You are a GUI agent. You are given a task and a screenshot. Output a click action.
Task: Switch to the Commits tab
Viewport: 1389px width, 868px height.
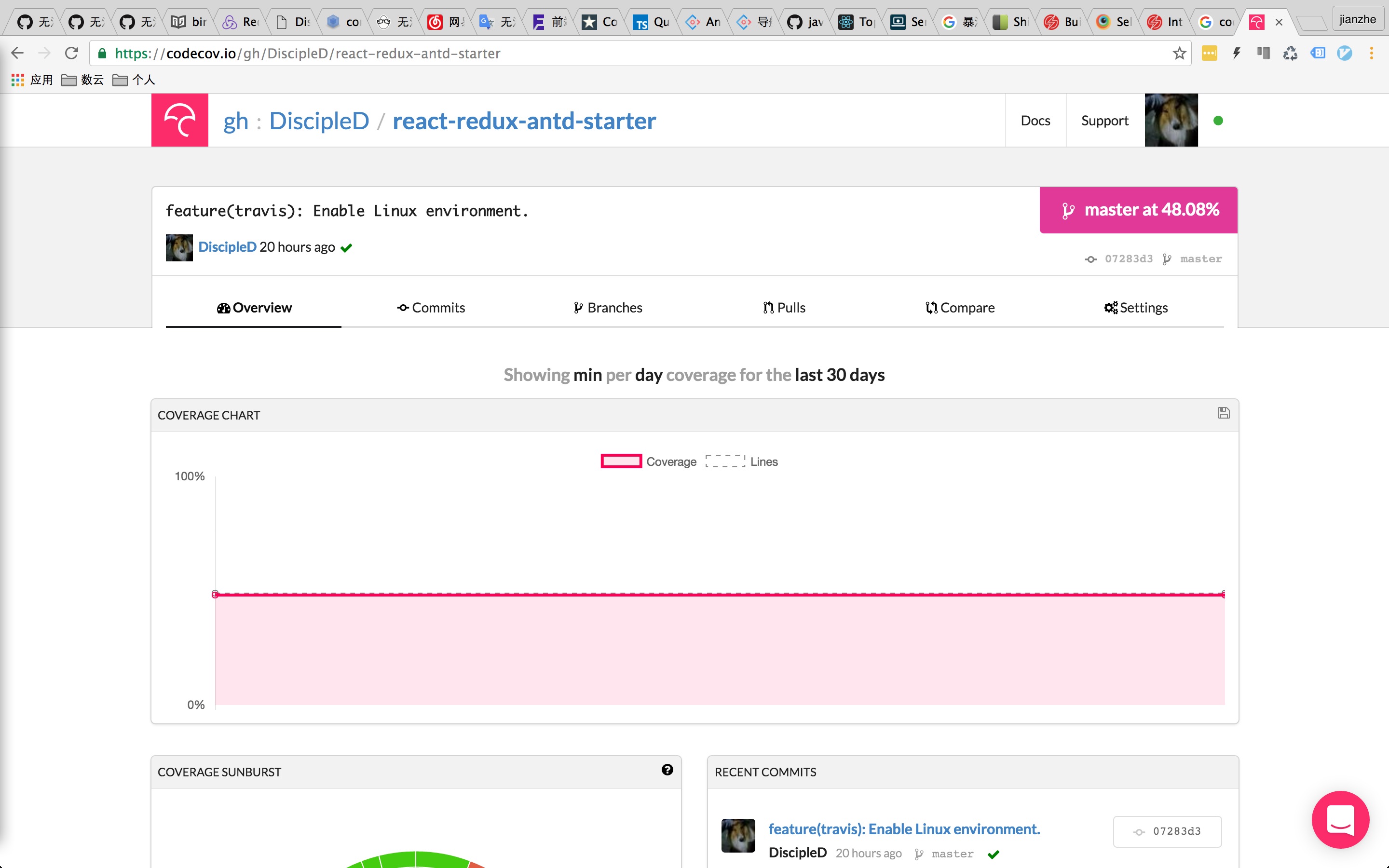click(x=431, y=308)
